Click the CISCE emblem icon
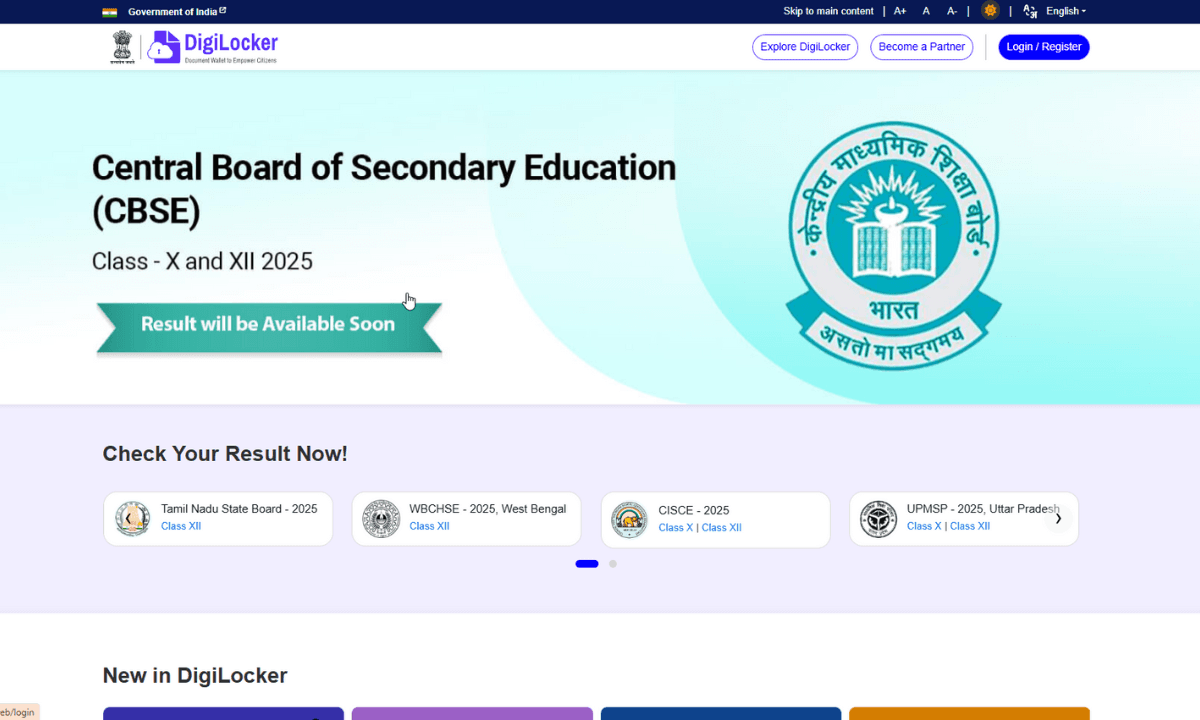This screenshot has width=1200, height=720. click(629, 520)
